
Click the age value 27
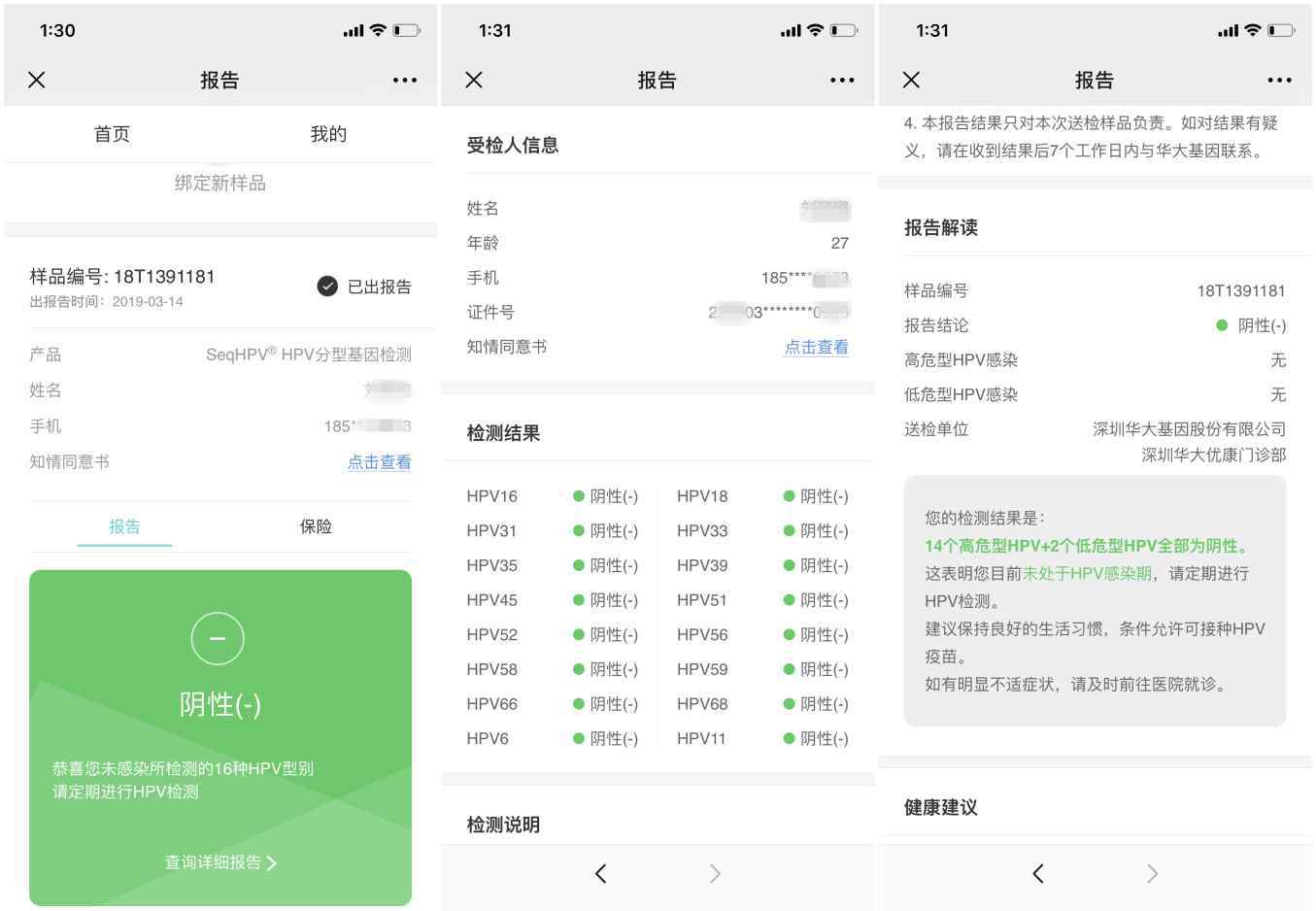[x=840, y=243]
